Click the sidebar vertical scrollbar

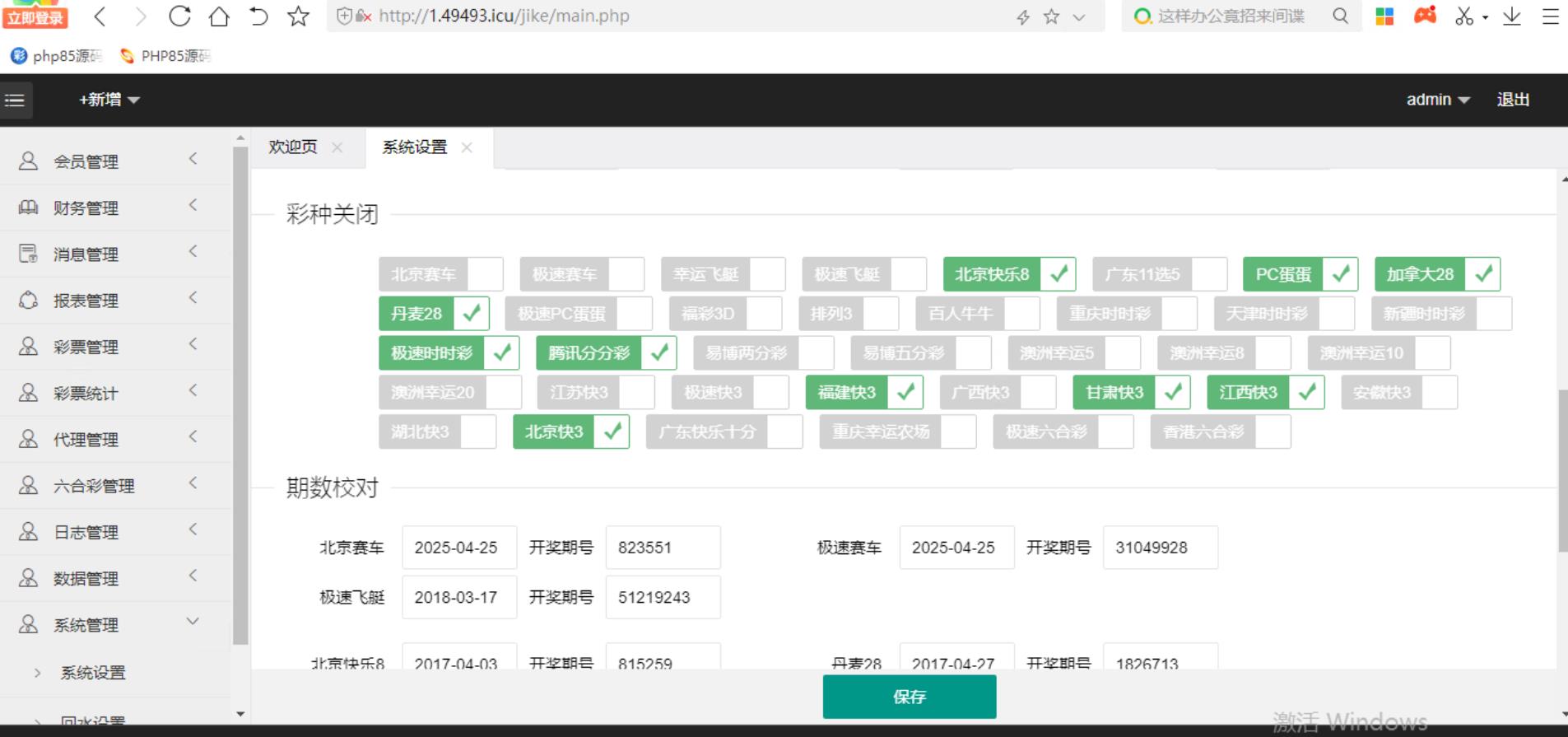click(x=240, y=395)
